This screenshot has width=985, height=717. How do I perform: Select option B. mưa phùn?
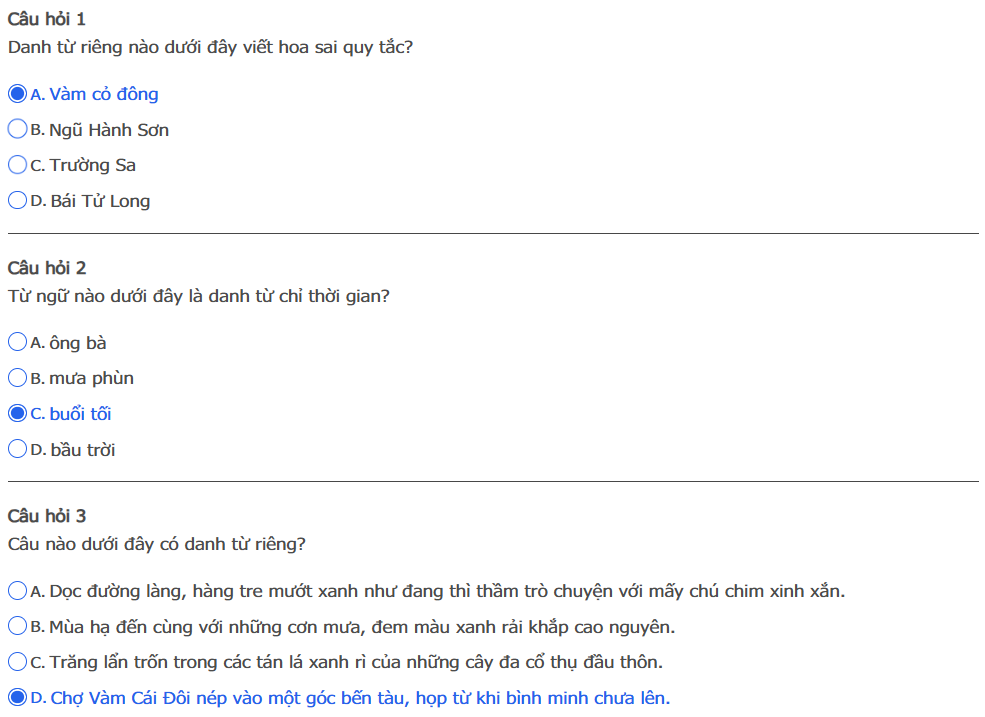(17, 378)
